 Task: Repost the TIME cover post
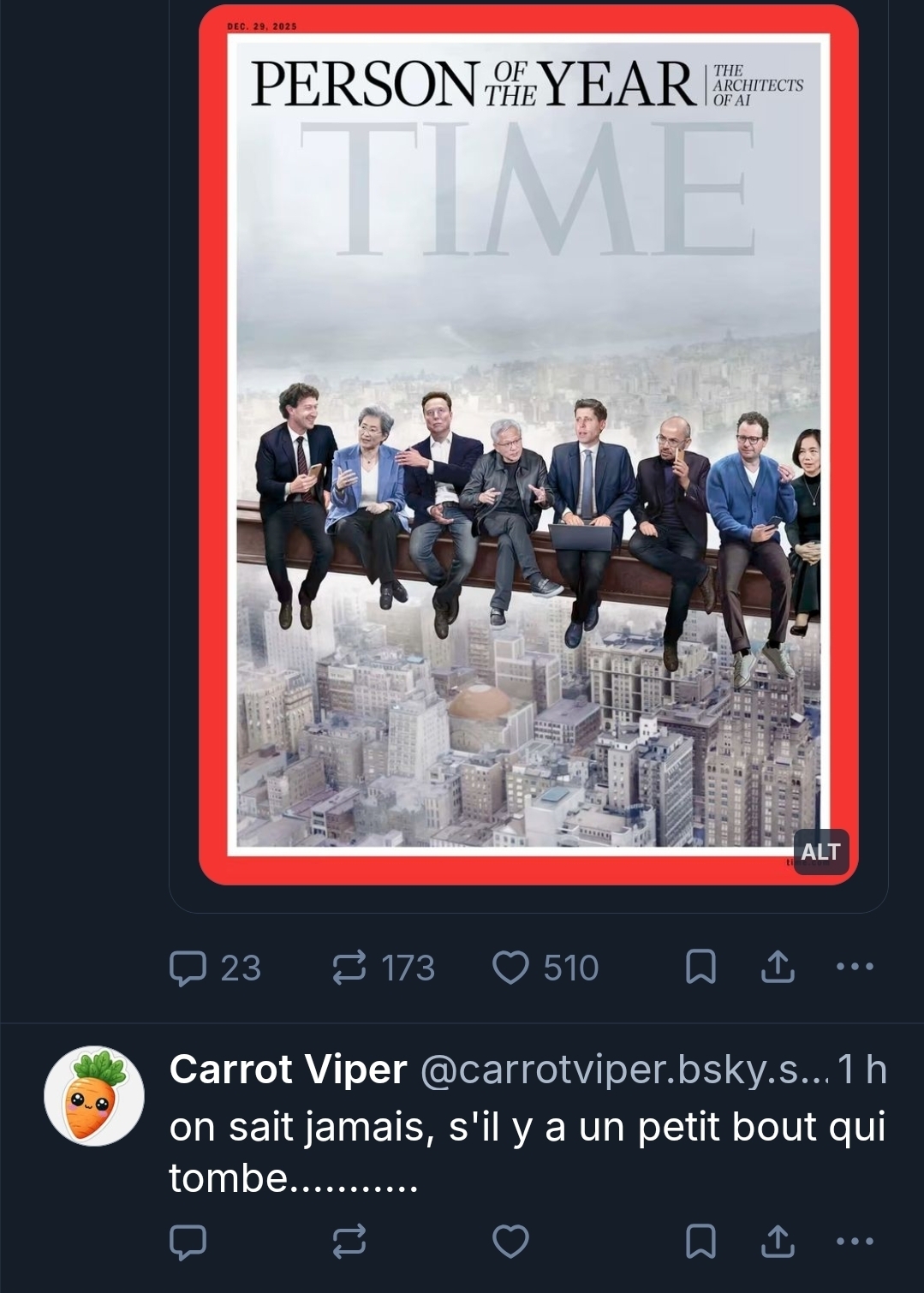point(349,968)
